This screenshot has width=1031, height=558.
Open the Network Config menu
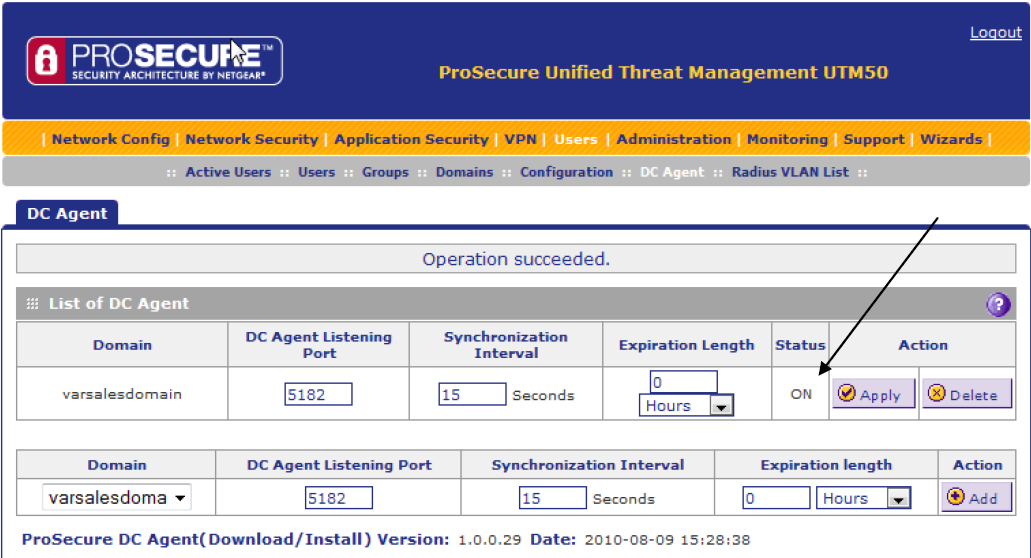pyautogui.click(x=110, y=139)
